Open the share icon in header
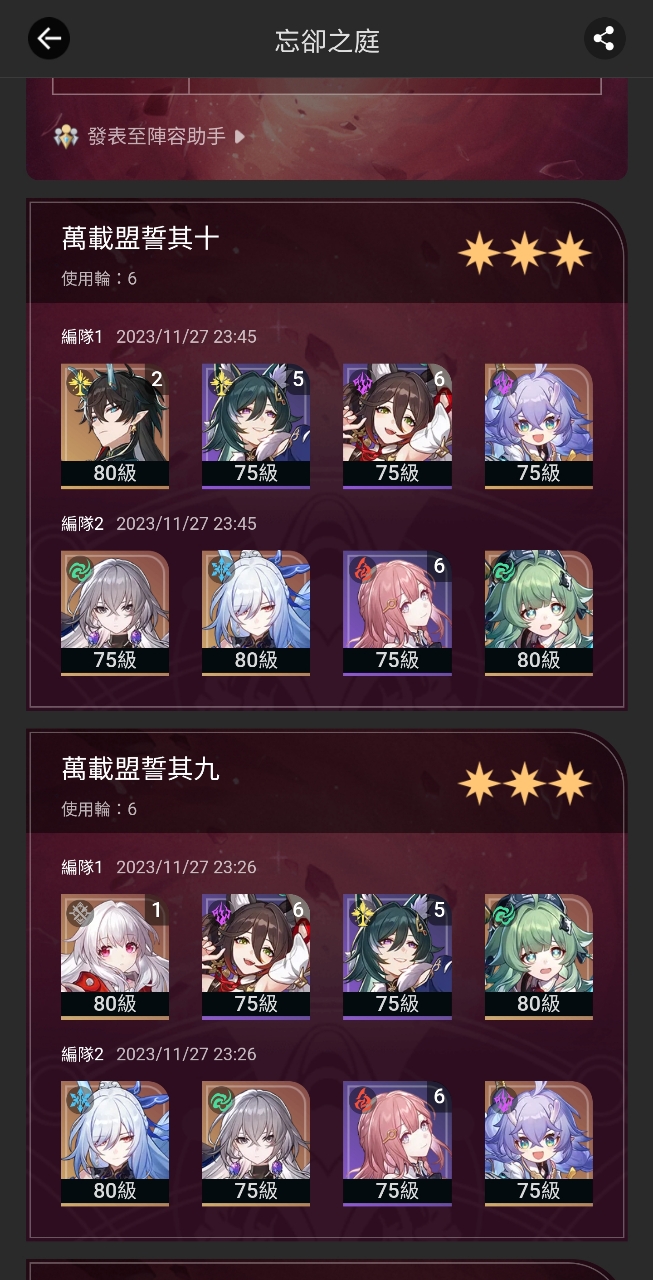The height and width of the screenshot is (1280, 653). point(604,39)
